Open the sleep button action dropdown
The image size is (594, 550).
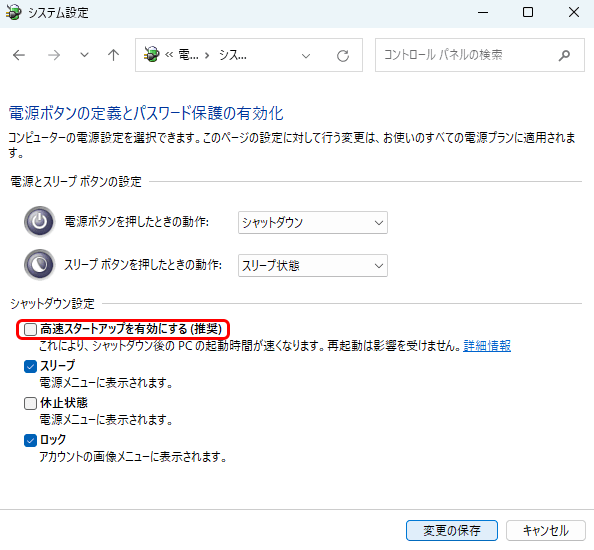[313, 266]
